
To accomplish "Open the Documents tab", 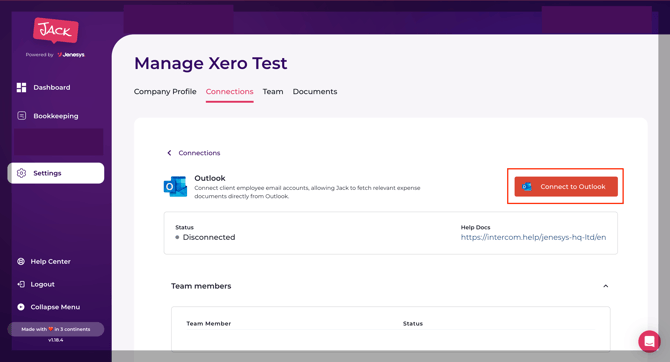I will 315,91.
